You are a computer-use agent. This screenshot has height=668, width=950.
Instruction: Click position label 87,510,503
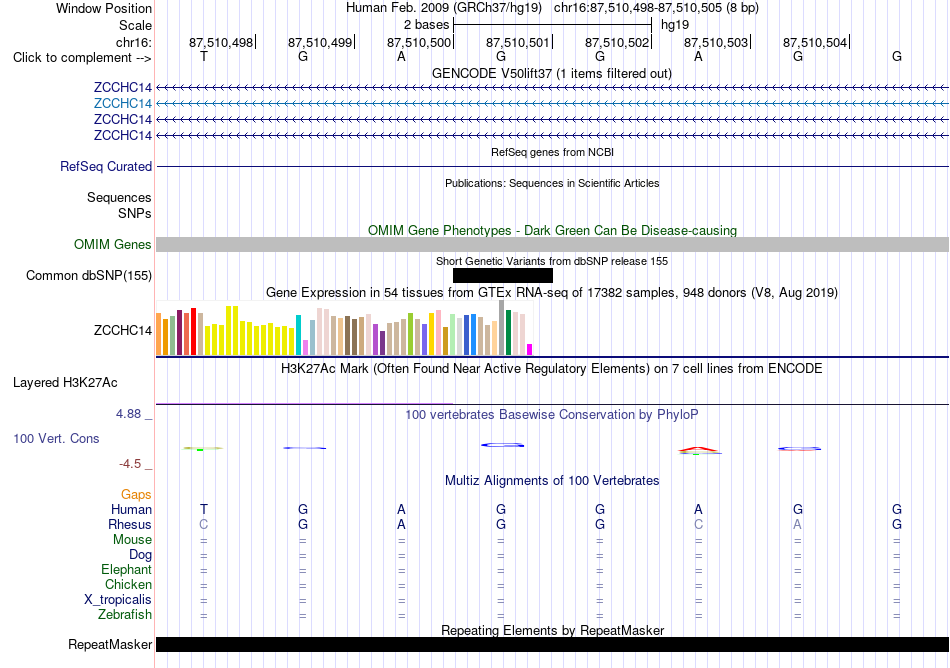tap(716, 42)
